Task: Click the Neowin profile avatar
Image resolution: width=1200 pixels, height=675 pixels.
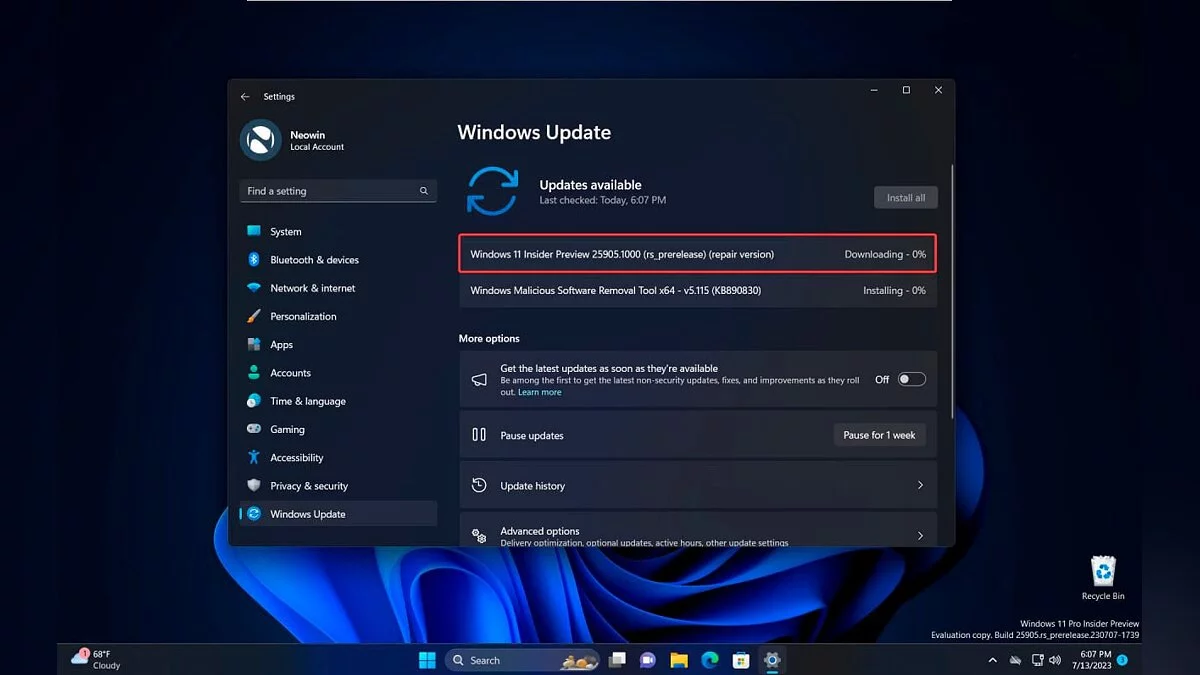Action: (260, 140)
